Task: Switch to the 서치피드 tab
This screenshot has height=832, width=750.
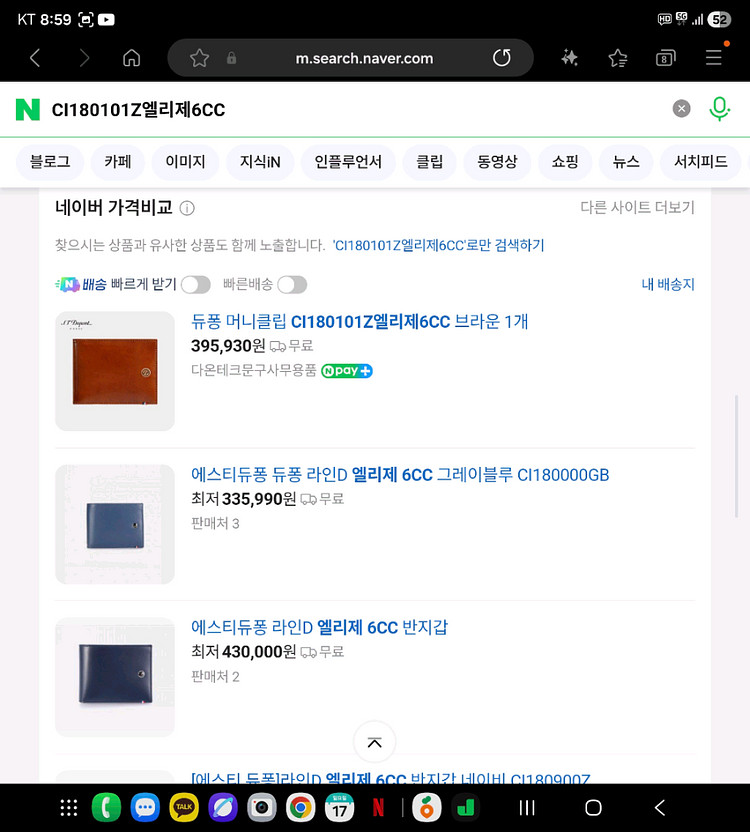Action: [x=701, y=162]
